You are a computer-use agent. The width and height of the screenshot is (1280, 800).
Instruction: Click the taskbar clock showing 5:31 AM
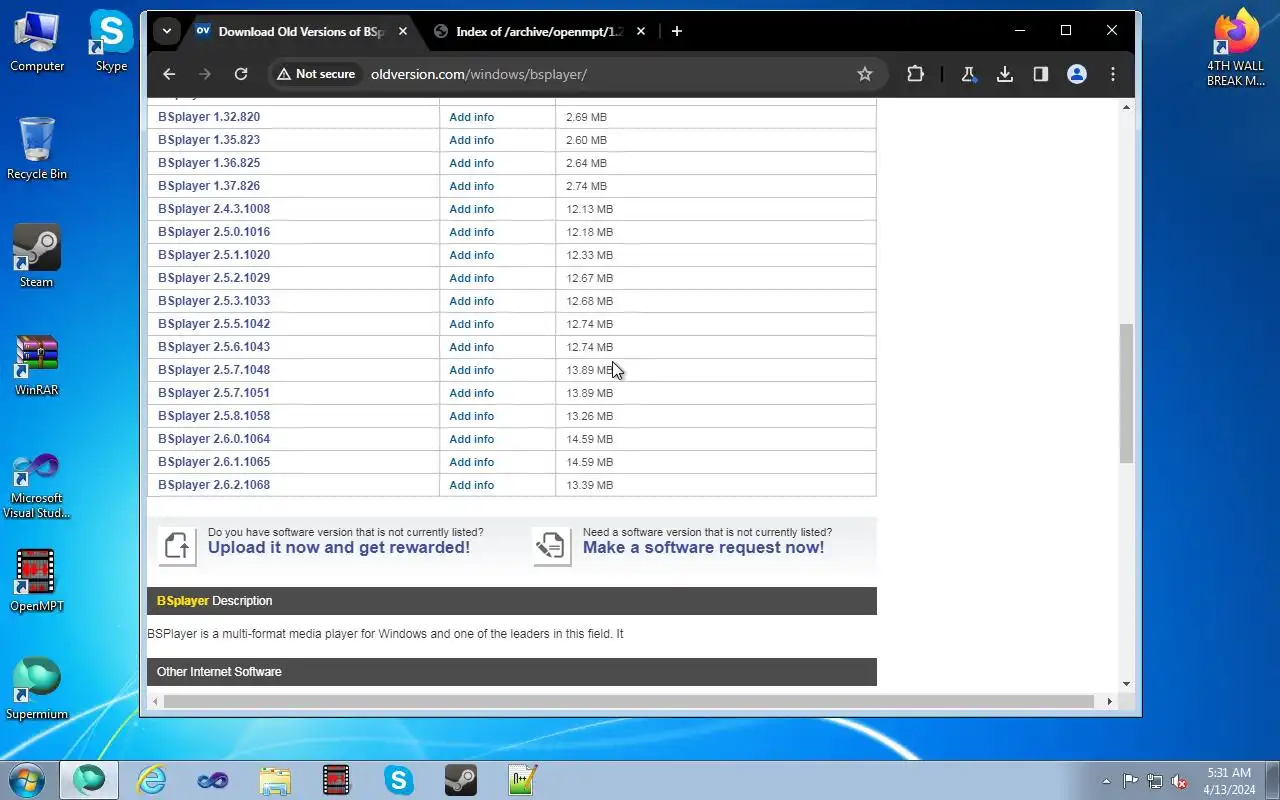pyautogui.click(x=1229, y=781)
